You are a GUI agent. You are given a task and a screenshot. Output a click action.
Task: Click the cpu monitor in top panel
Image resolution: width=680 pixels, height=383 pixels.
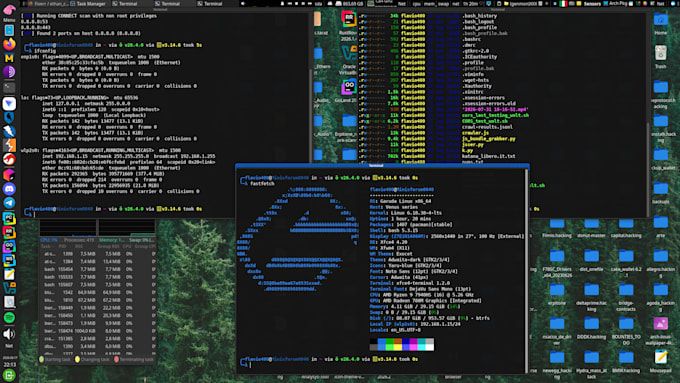pos(416,3)
